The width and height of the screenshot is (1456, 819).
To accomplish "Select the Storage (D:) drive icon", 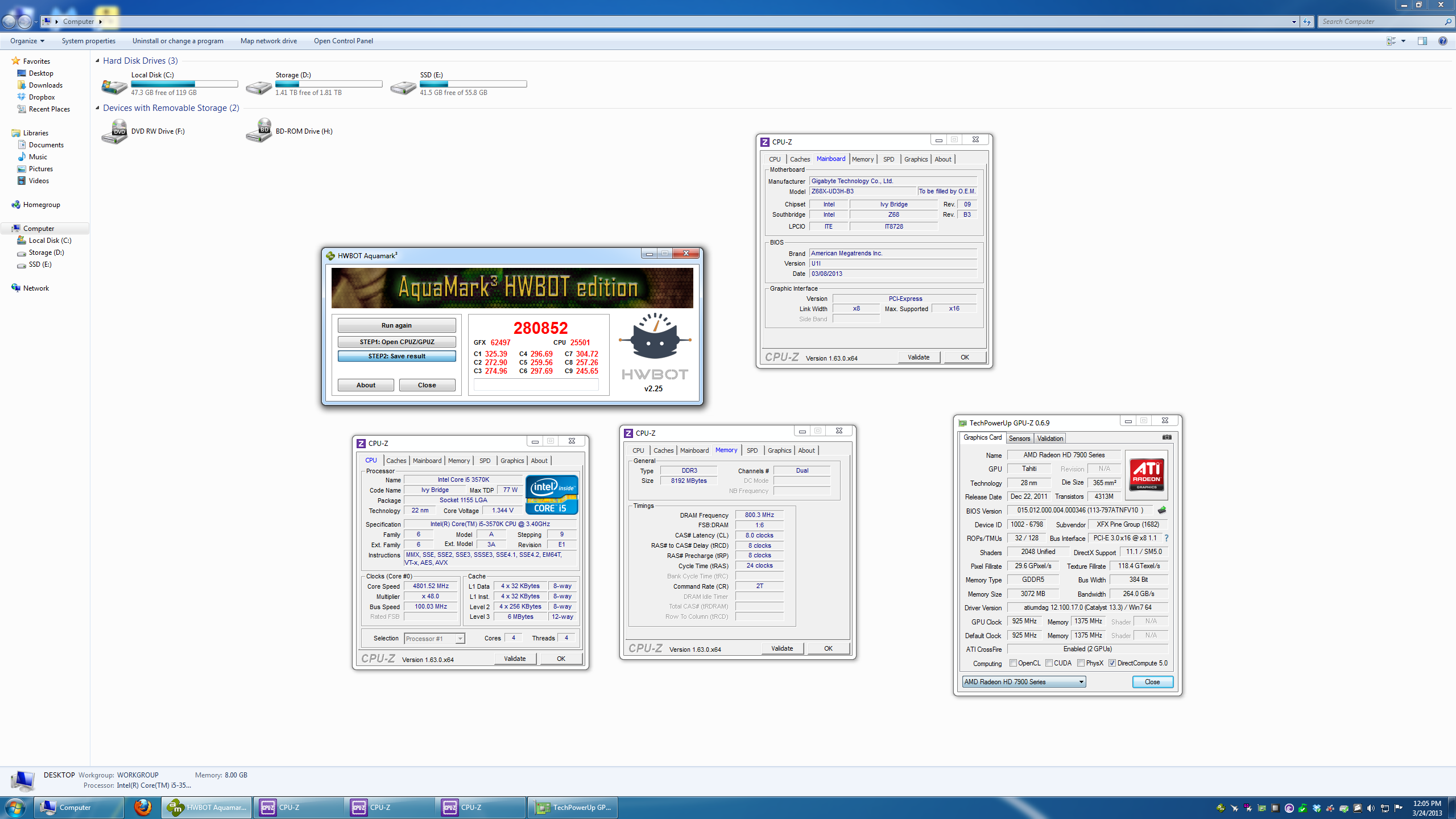I will (x=259, y=86).
